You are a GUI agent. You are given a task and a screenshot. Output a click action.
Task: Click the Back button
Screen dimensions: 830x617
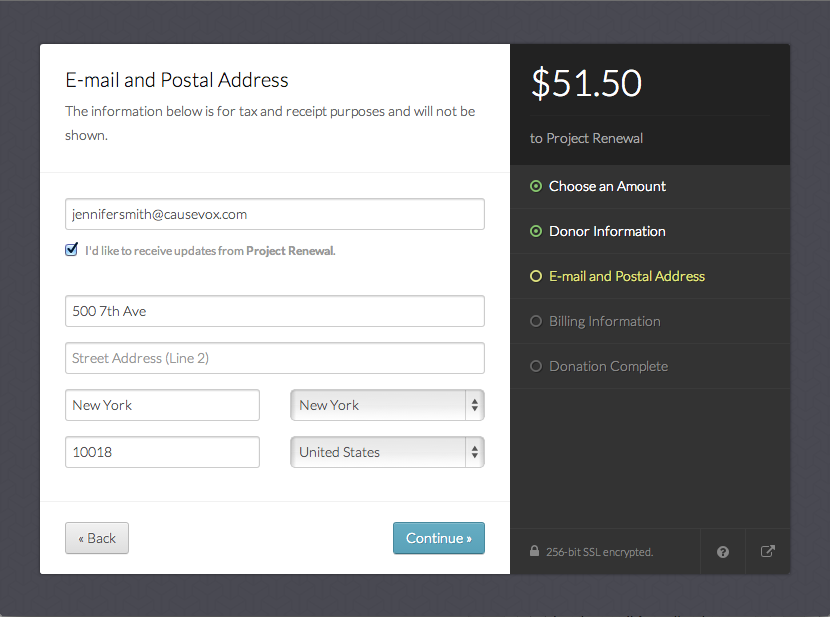[97, 538]
